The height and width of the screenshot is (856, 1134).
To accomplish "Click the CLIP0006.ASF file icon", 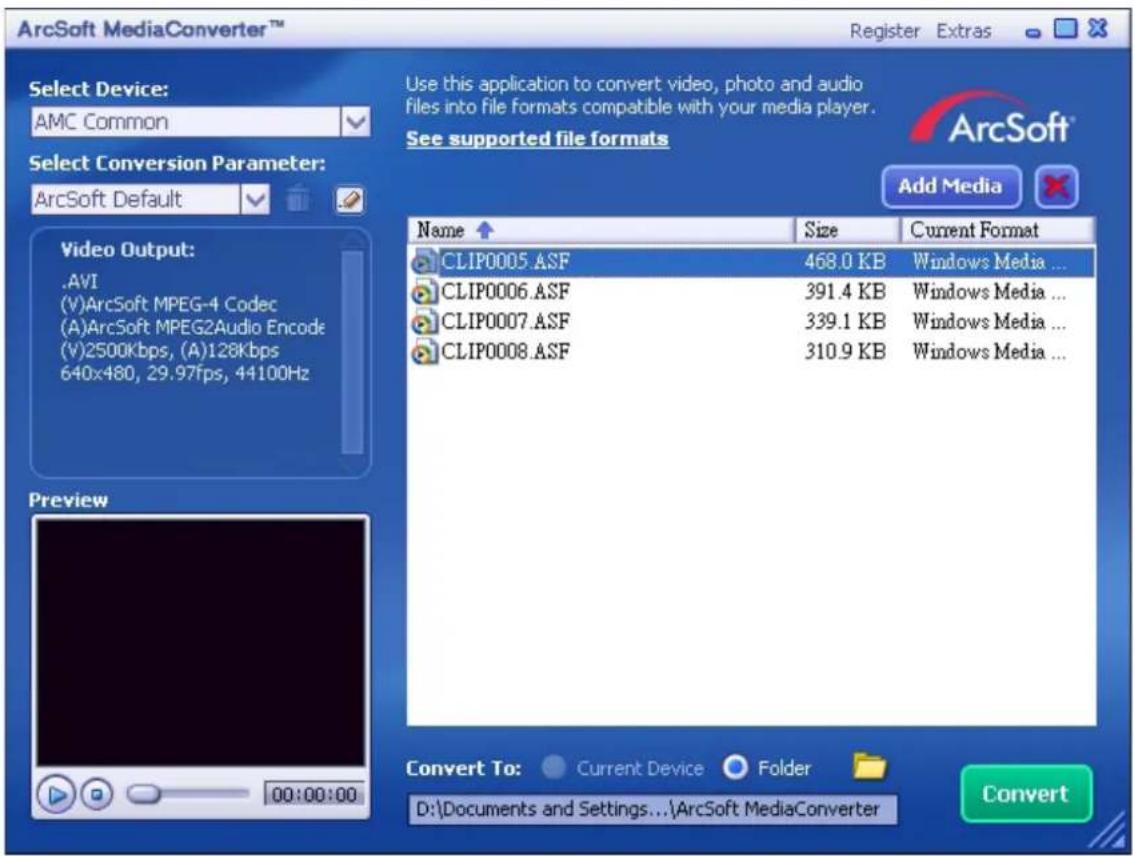I will 425,292.
